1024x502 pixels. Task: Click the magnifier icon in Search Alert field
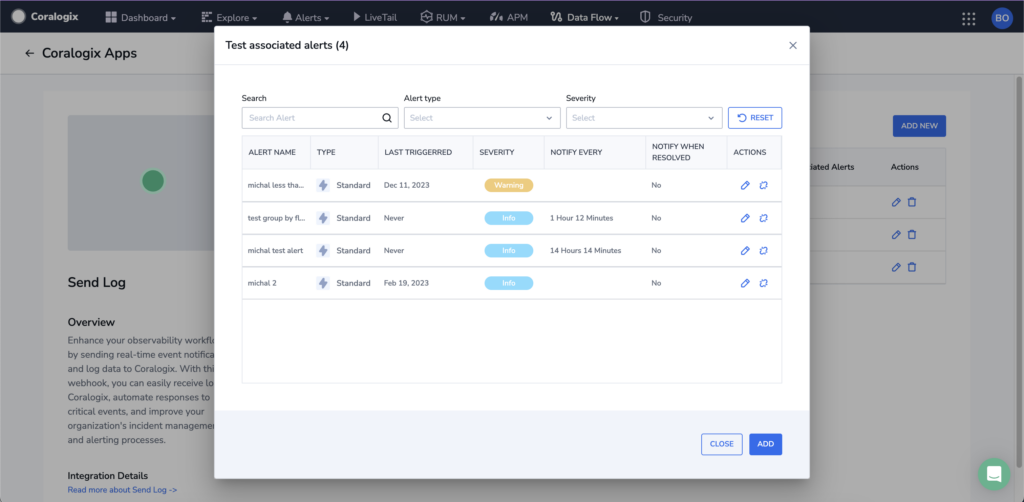[x=387, y=118]
